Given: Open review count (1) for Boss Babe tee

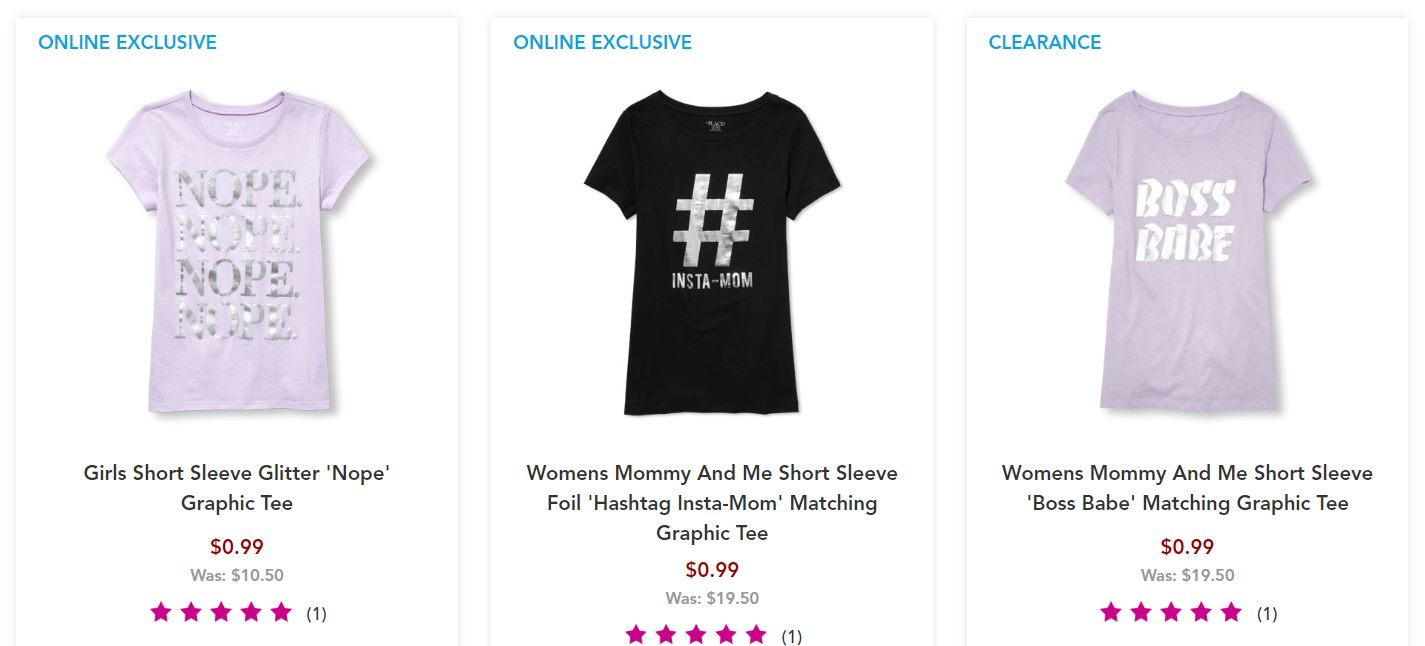Looking at the screenshot, I should (1266, 614).
